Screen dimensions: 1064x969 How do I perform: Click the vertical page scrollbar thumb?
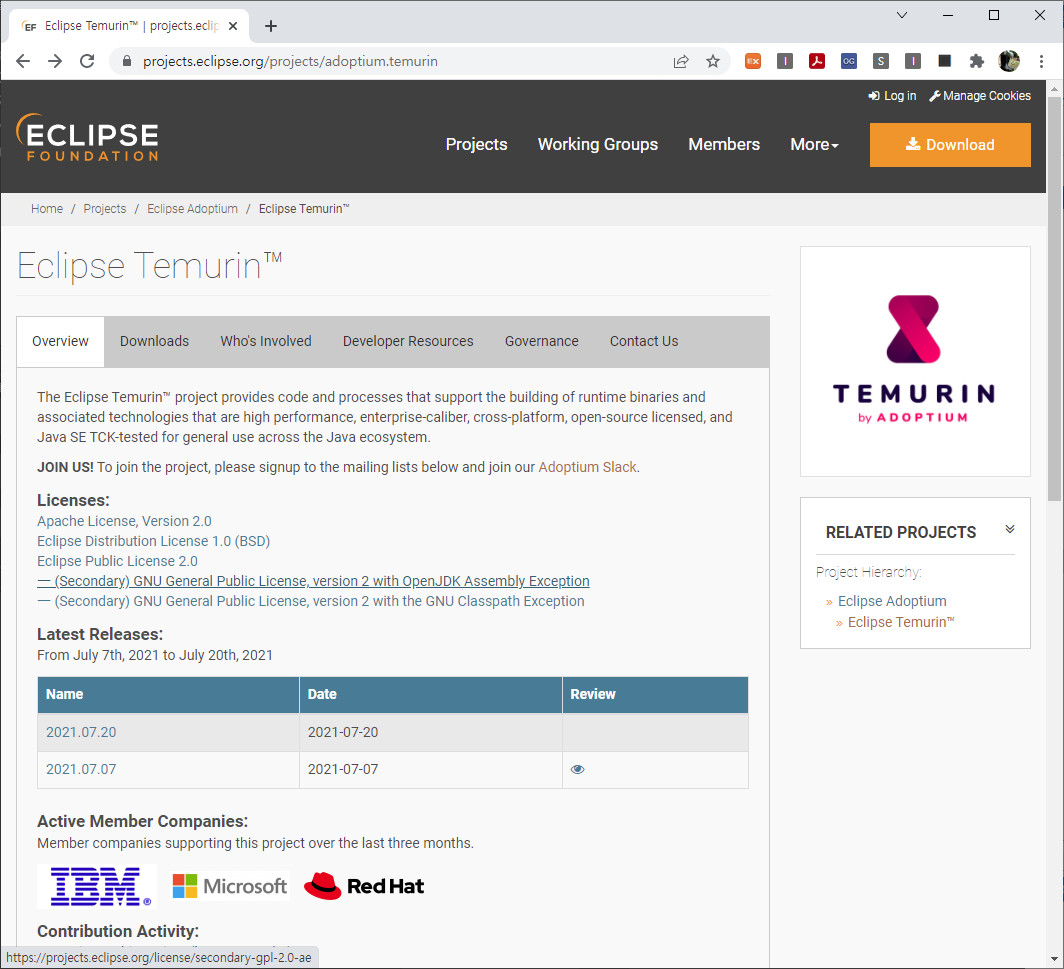pyautogui.click(x=1054, y=299)
